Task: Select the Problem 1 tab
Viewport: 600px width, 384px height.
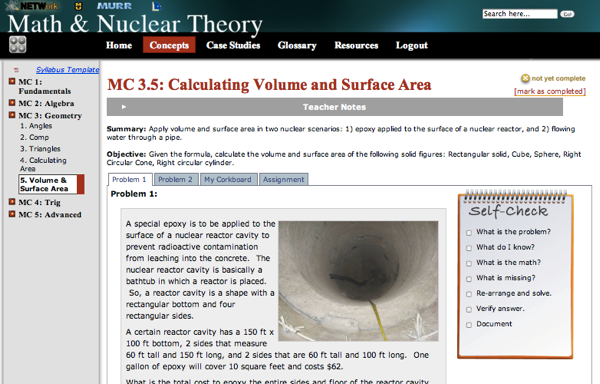Action: pos(130,179)
